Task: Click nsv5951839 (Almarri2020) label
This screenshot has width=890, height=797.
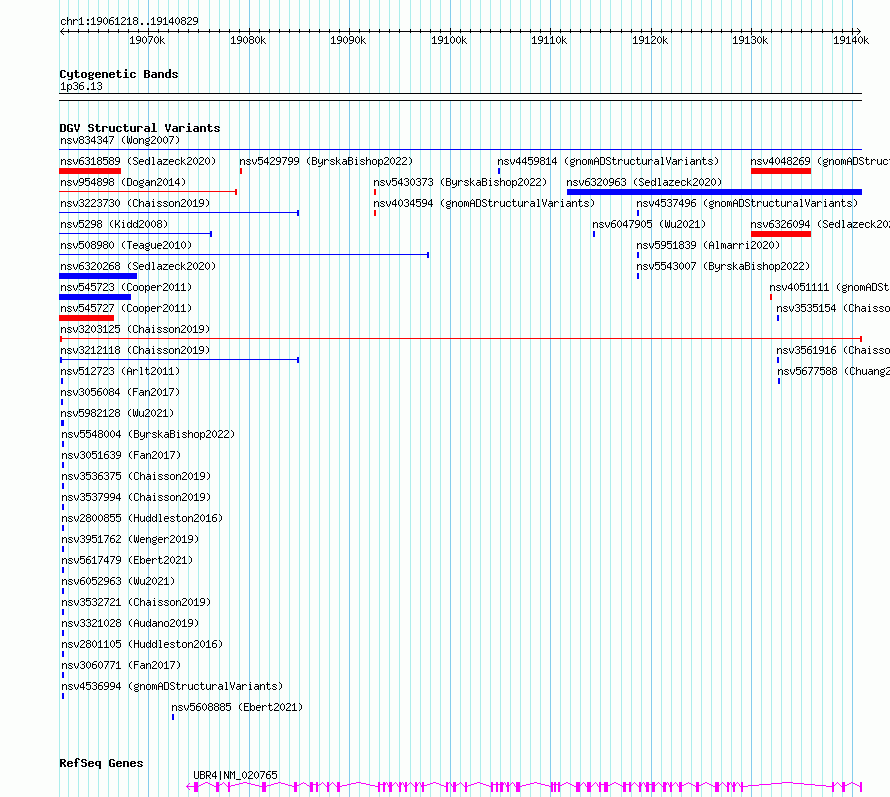Action: click(708, 245)
